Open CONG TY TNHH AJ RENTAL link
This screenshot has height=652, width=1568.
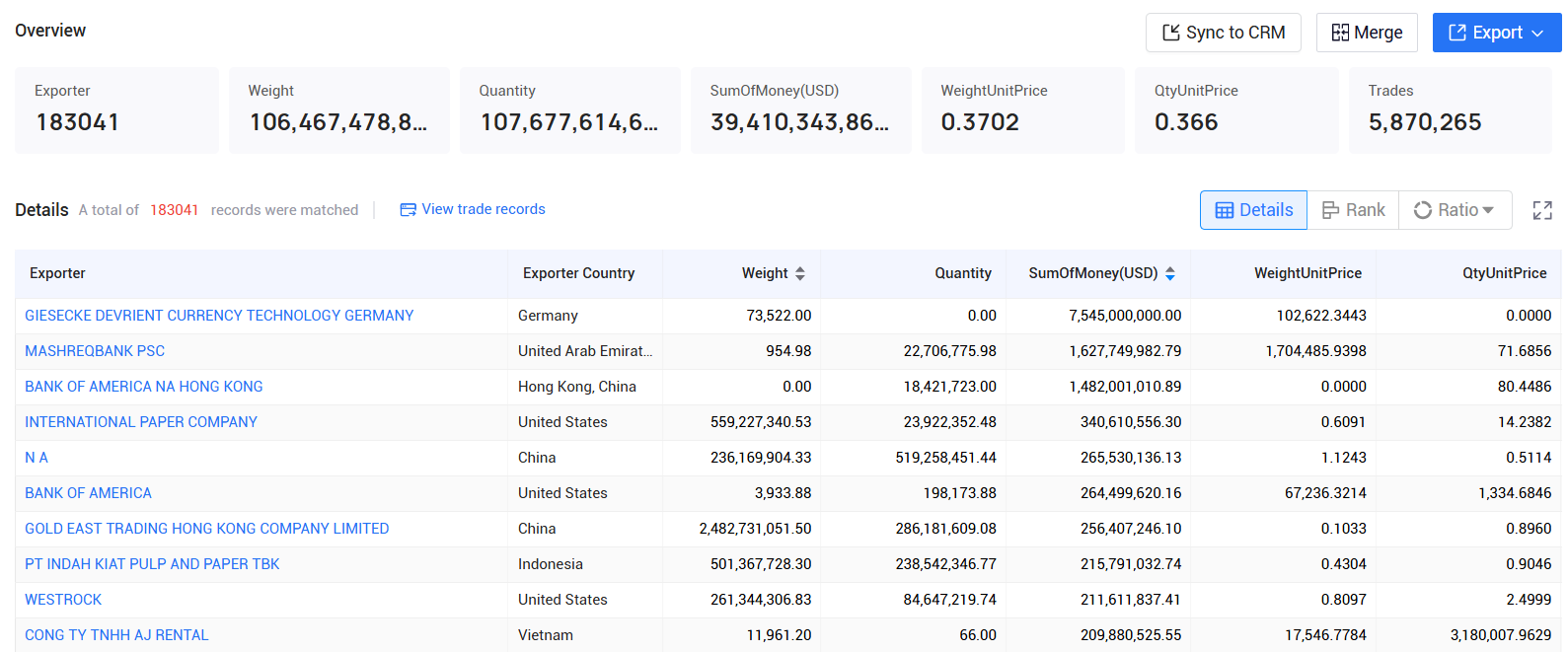tap(116, 635)
